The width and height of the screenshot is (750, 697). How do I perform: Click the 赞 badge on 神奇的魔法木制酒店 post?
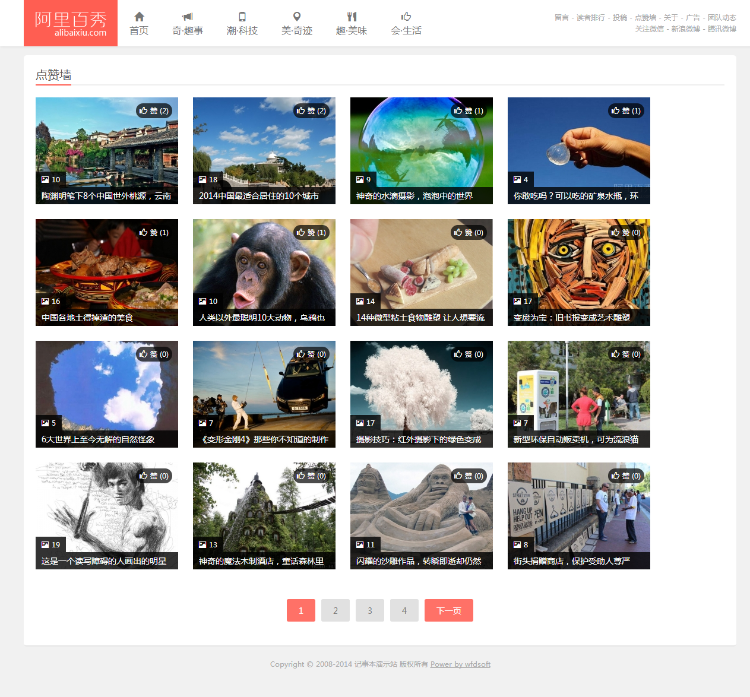(311, 476)
